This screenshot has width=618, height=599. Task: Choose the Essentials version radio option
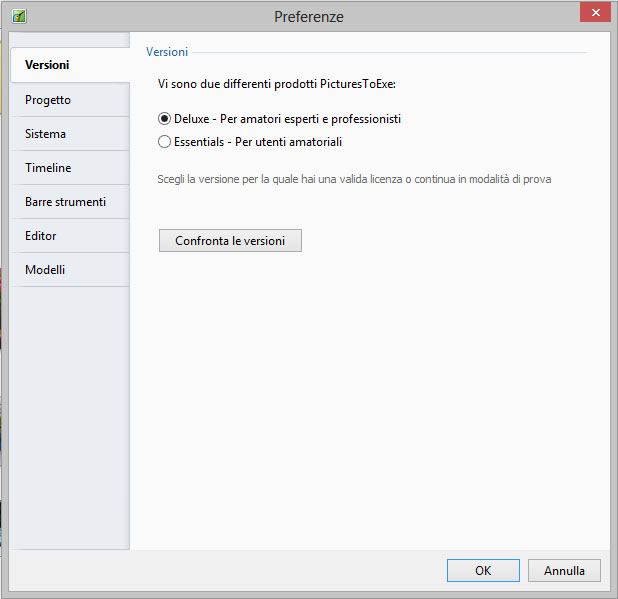click(x=165, y=142)
